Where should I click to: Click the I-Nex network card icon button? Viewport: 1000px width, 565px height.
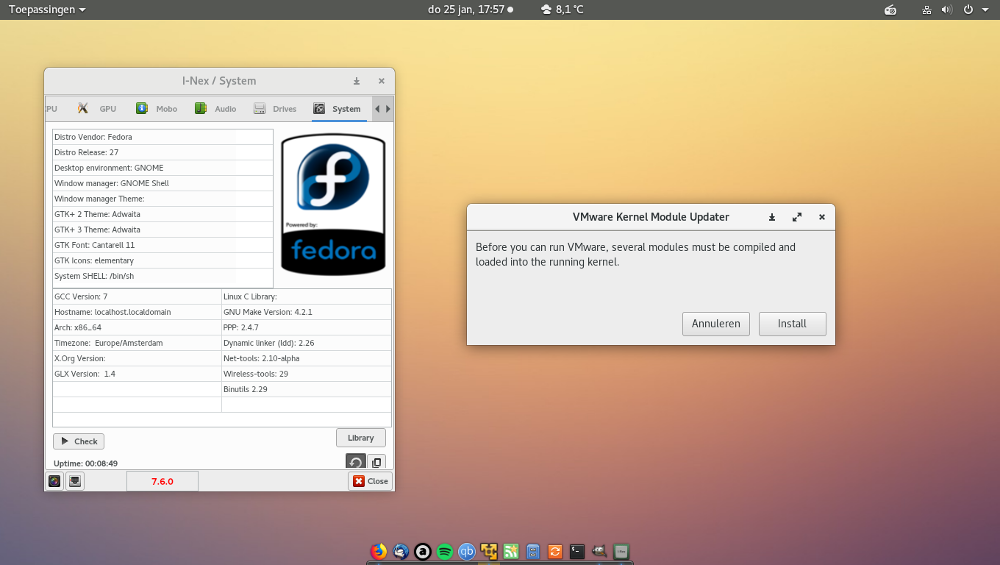[x=75, y=481]
